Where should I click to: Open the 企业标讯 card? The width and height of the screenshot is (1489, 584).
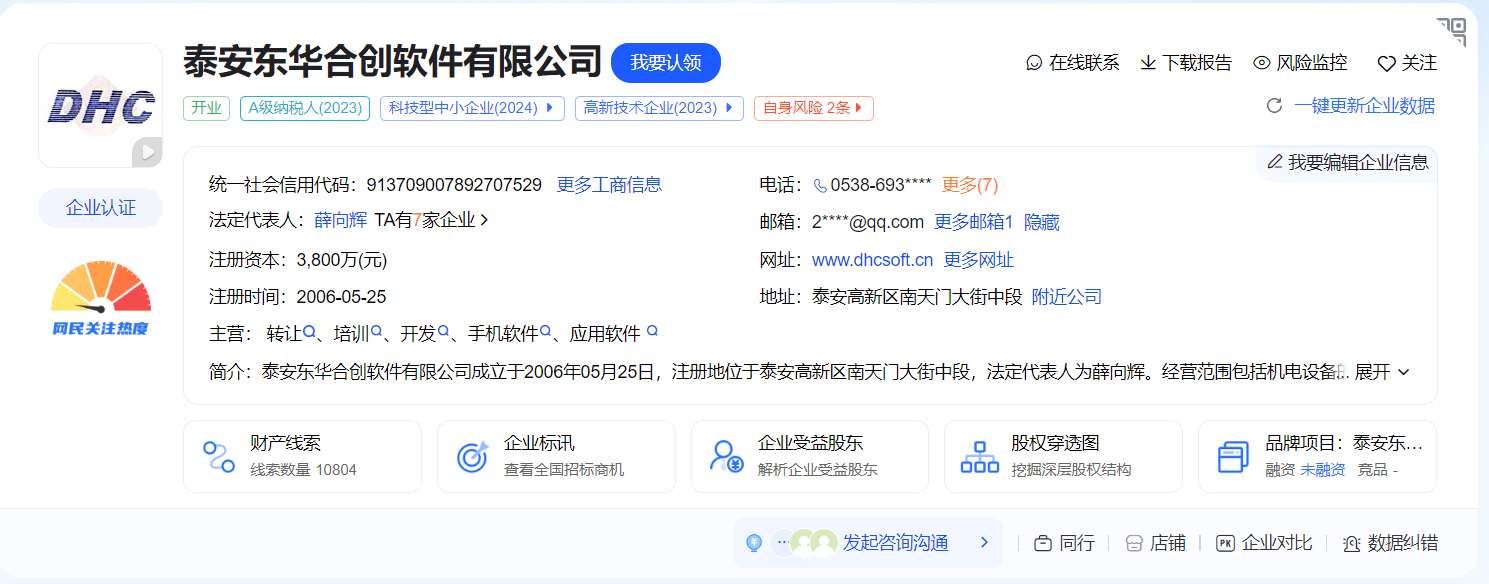[x=556, y=456]
